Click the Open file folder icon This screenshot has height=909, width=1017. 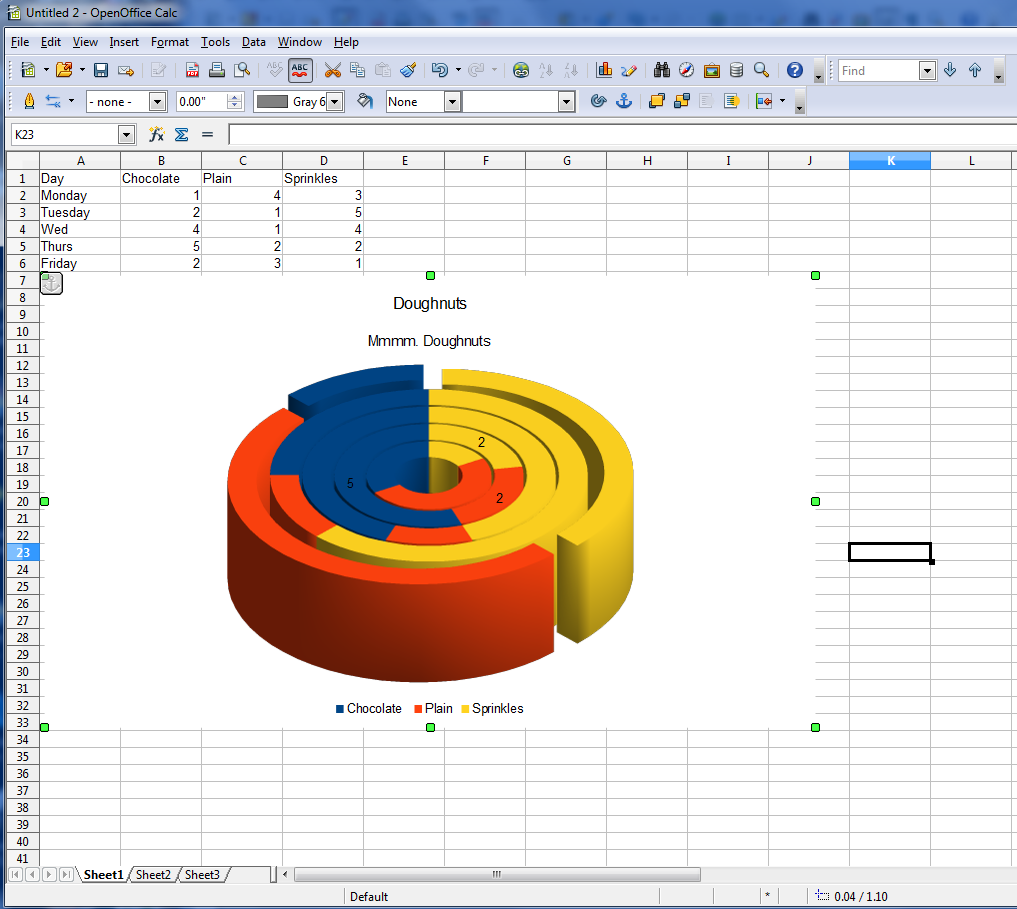point(64,70)
